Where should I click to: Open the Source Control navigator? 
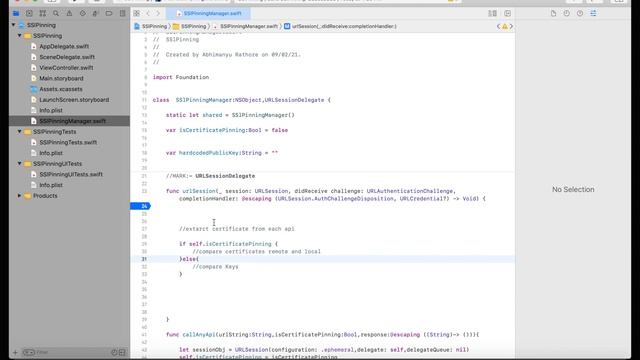pos(29,13)
